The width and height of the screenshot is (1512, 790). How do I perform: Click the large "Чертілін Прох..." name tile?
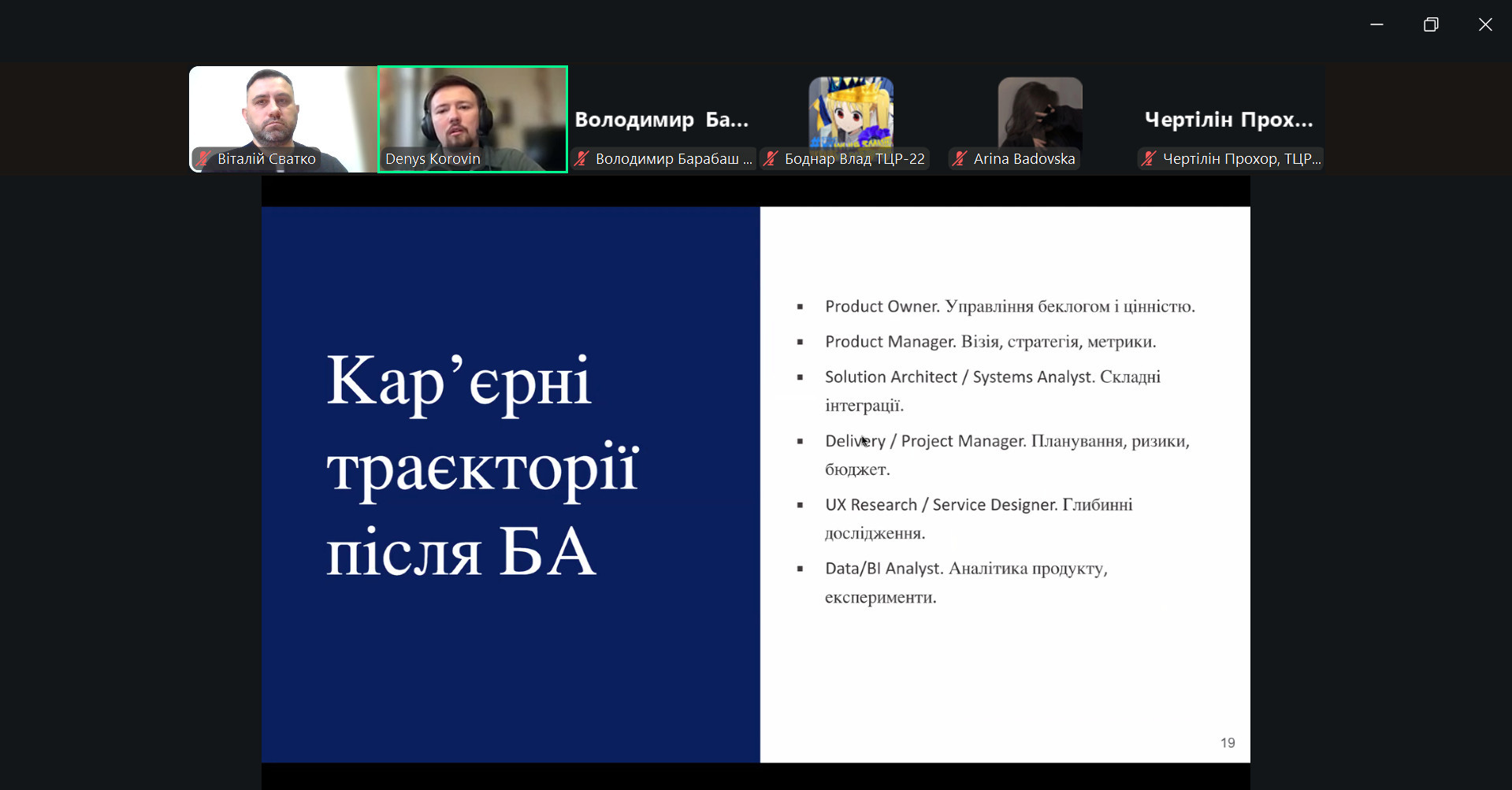1228,120
